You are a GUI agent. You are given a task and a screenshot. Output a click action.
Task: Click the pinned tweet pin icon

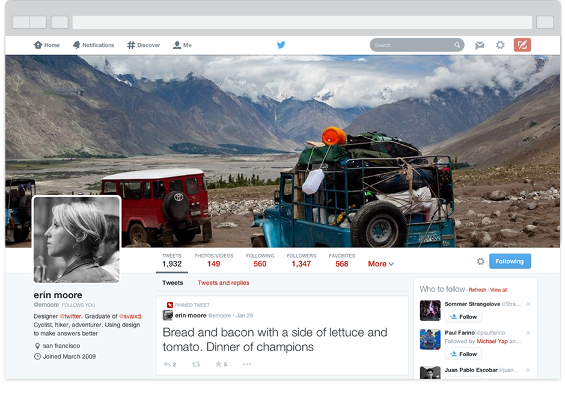pos(170,305)
